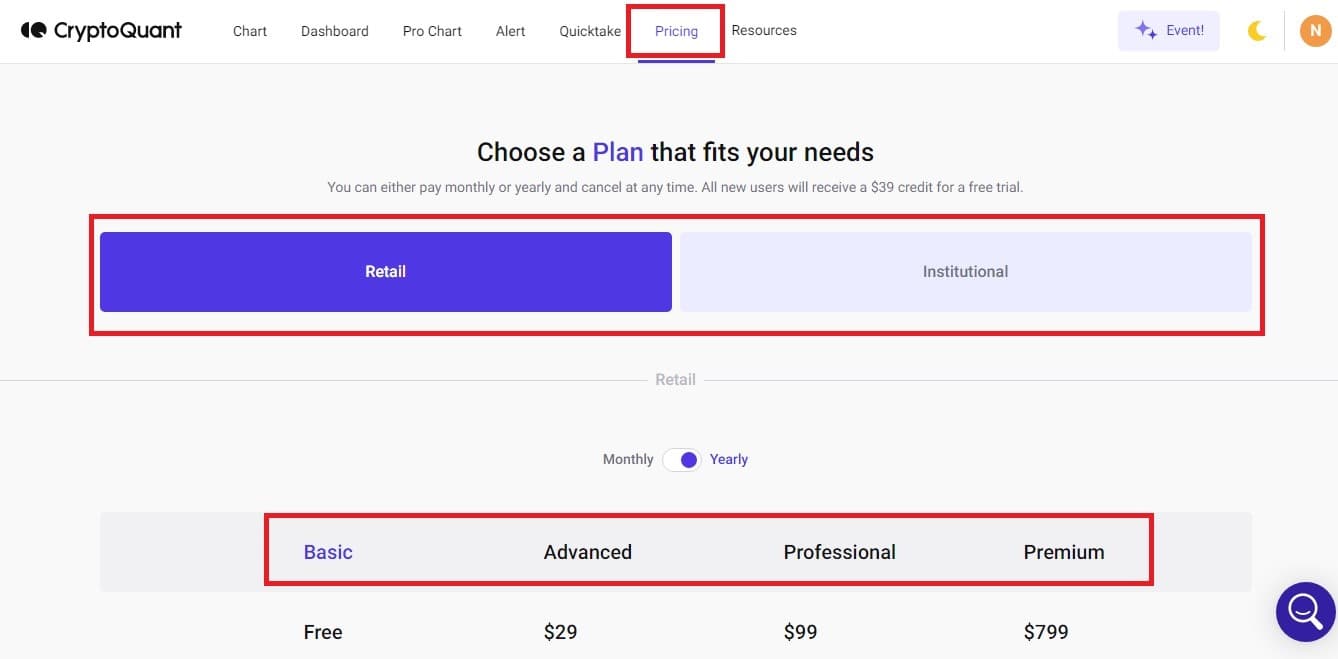This screenshot has height=659, width=1338.
Task: Open Quicktake in the navbar
Action: pos(590,31)
